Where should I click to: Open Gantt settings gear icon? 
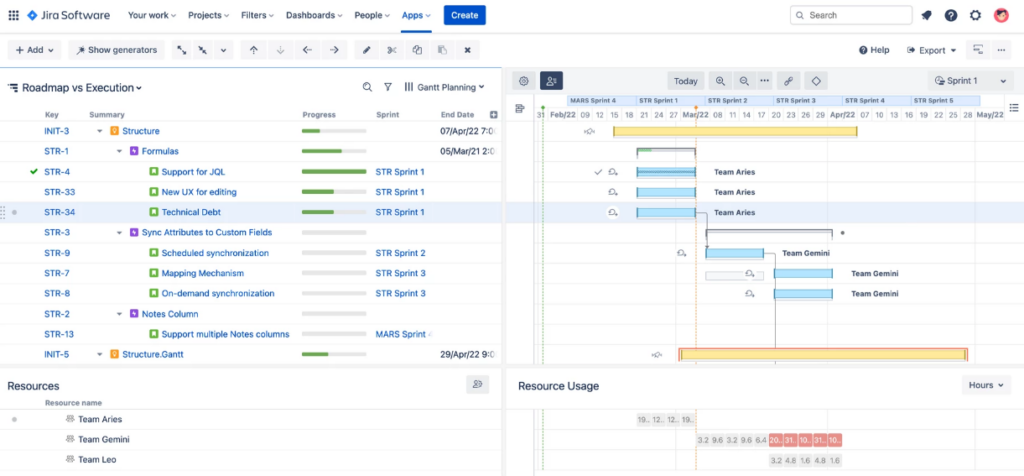[524, 81]
